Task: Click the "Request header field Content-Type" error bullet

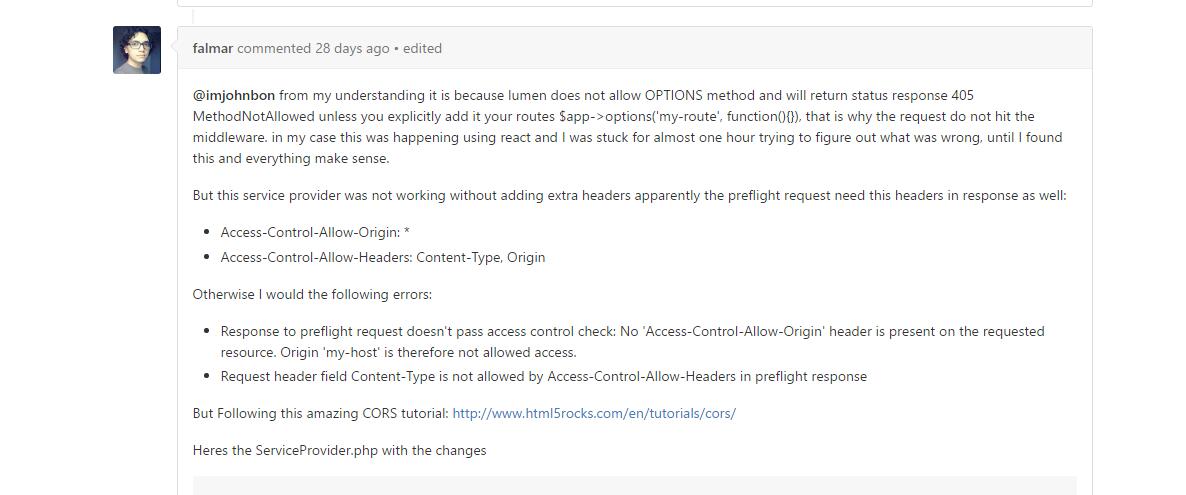Action: [544, 377]
